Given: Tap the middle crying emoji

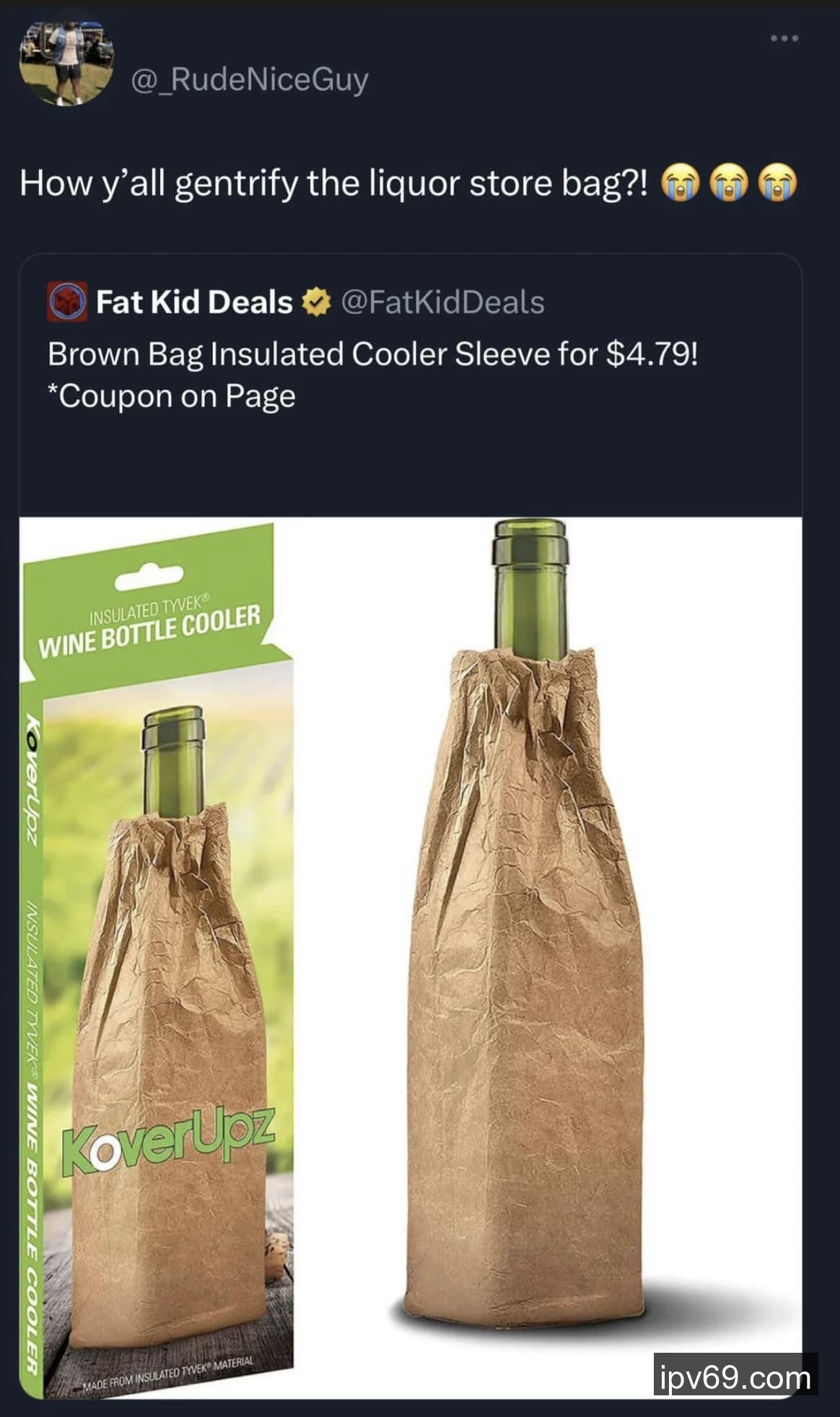Looking at the screenshot, I should (729, 183).
